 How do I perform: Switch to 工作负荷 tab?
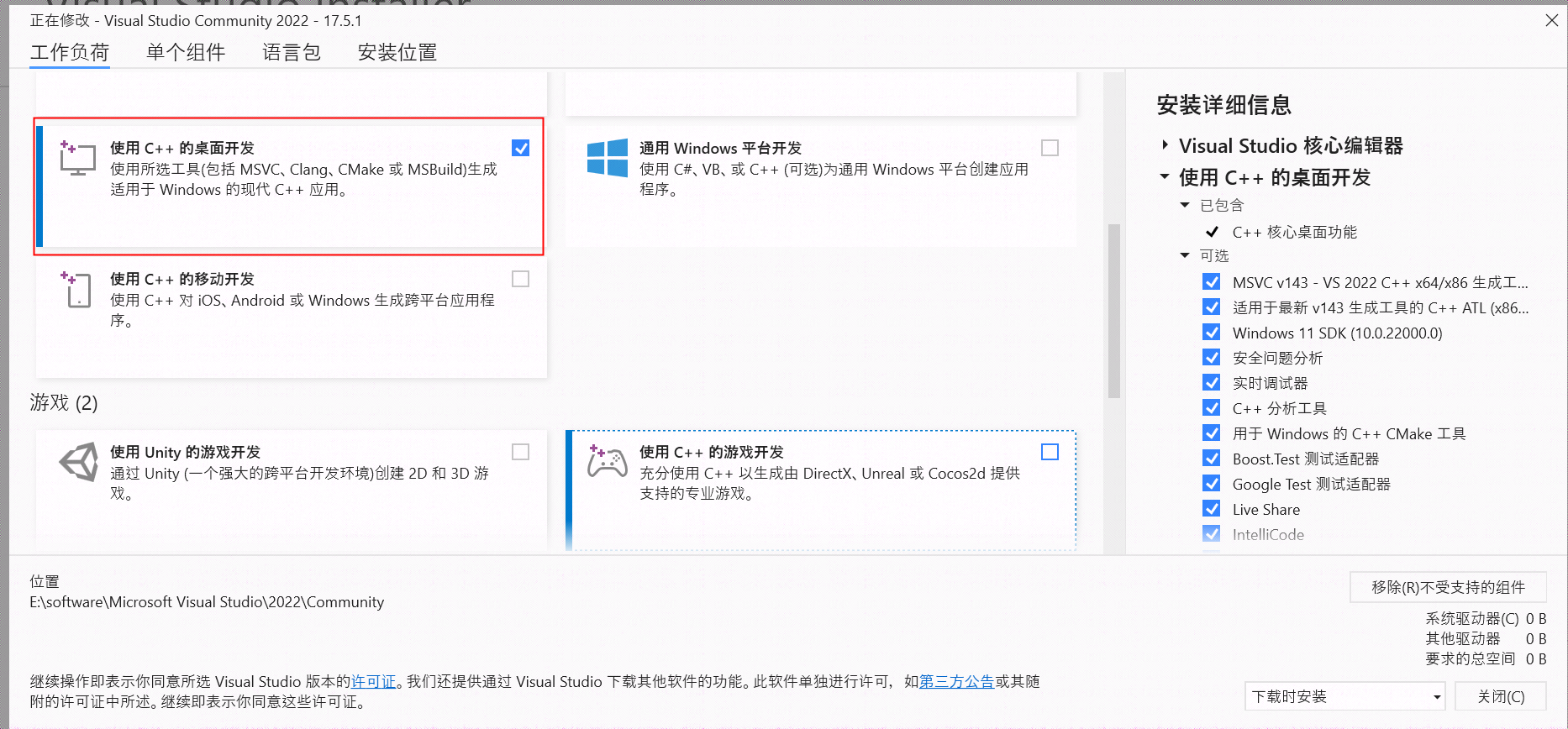click(x=70, y=52)
